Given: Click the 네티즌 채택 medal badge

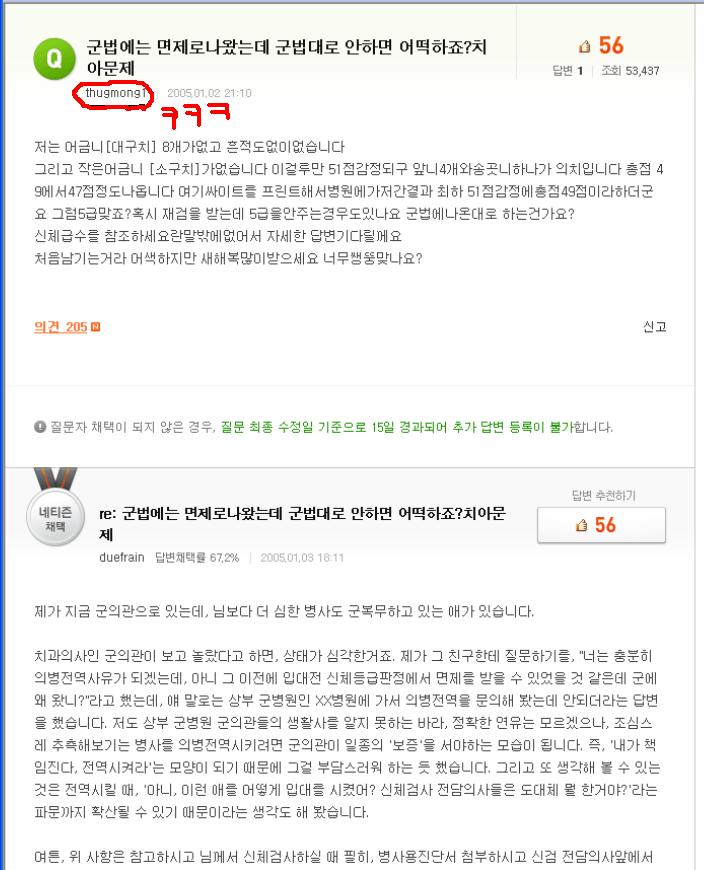Looking at the screenshot, I should click(x=55, y=508).
